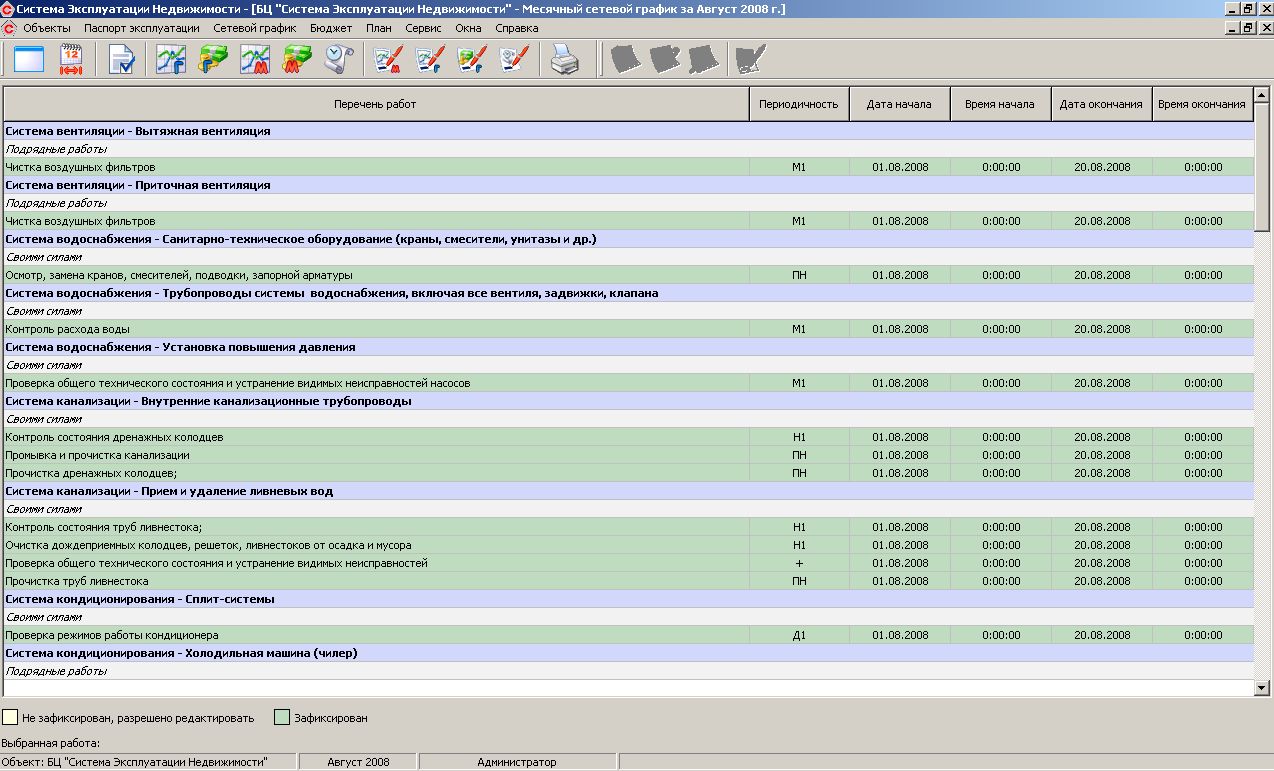Click the pen-on-chart icon marked Г

[x=429, y=60]
